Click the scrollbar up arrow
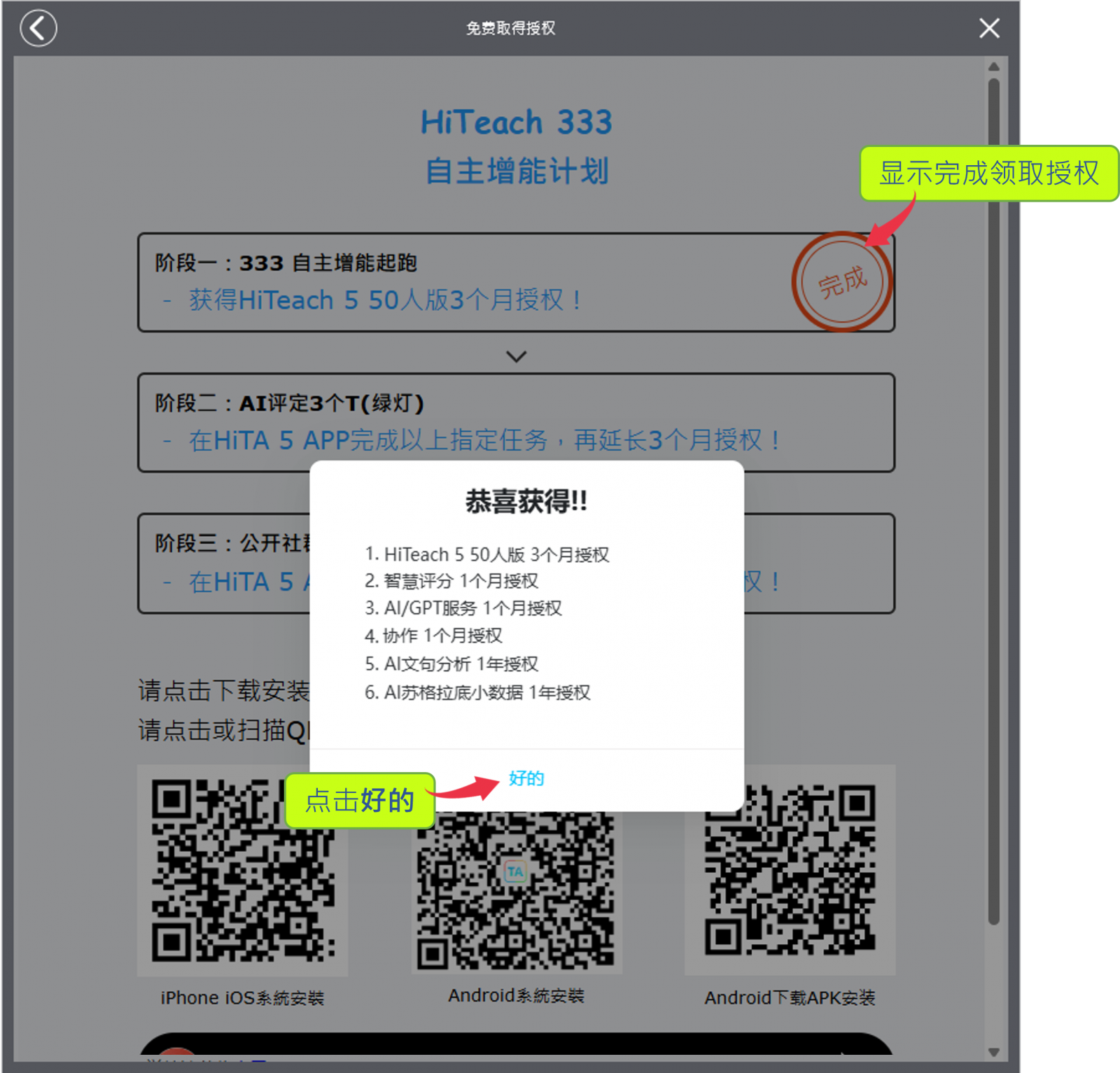This screenshot has width=1120, height=1073. (993, 66)
